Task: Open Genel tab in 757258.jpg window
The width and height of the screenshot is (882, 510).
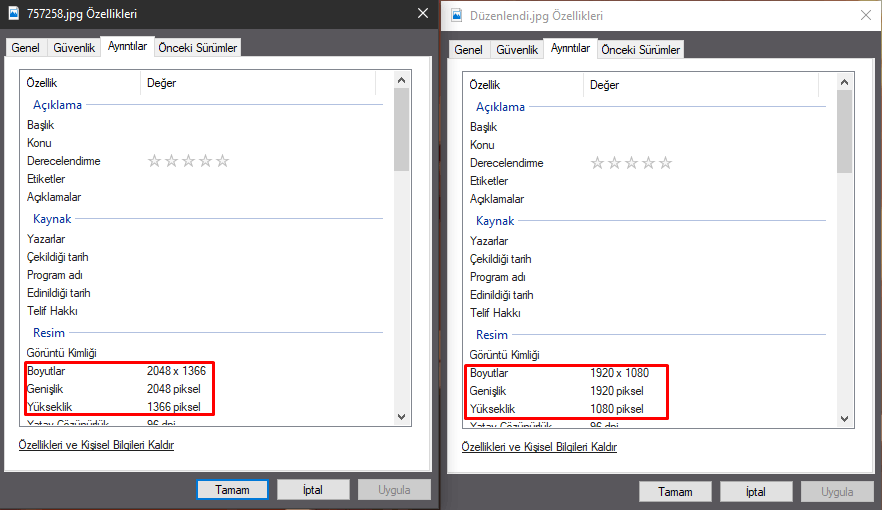Action: pos(26,48)
